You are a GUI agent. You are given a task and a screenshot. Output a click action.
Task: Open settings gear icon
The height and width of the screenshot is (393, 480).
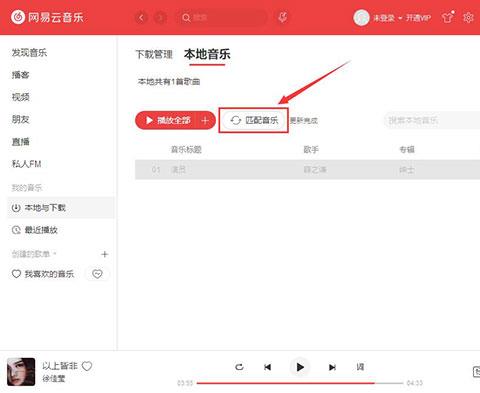coord(468,17)
